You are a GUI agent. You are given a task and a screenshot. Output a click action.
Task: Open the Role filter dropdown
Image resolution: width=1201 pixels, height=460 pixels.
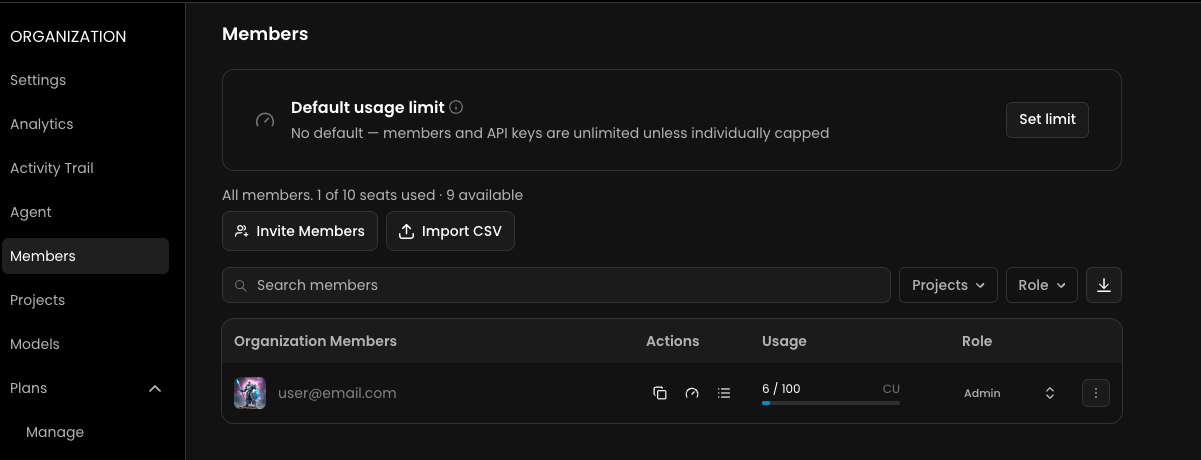pyautogui.click(x=1042, y=285)
